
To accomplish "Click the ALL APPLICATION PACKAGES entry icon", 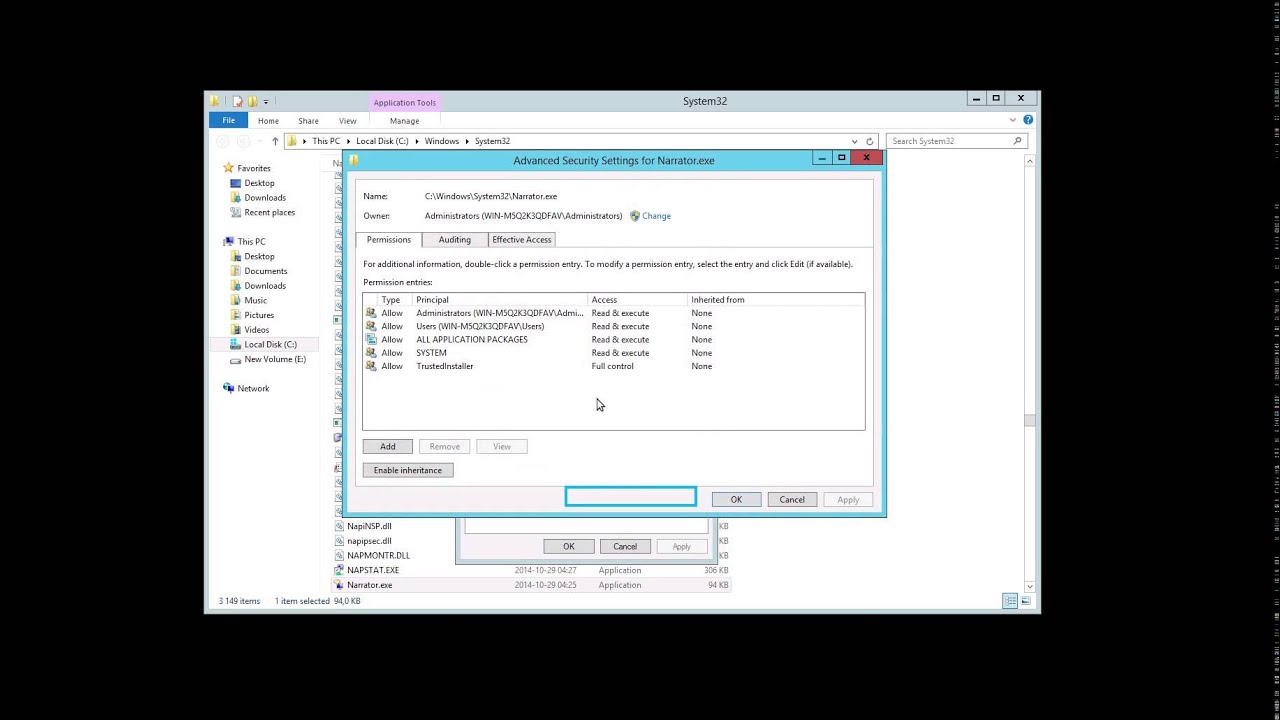I will [371, 339].
